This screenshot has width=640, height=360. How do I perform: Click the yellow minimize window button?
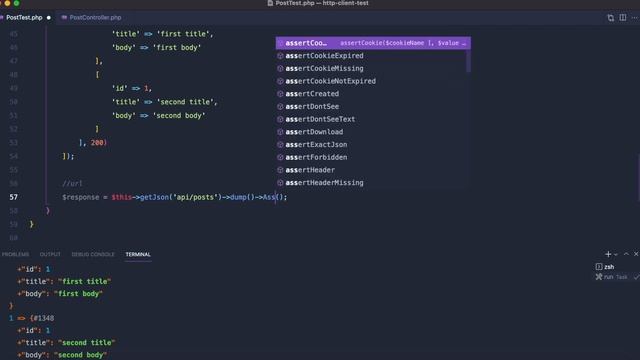tap(7, 3)
